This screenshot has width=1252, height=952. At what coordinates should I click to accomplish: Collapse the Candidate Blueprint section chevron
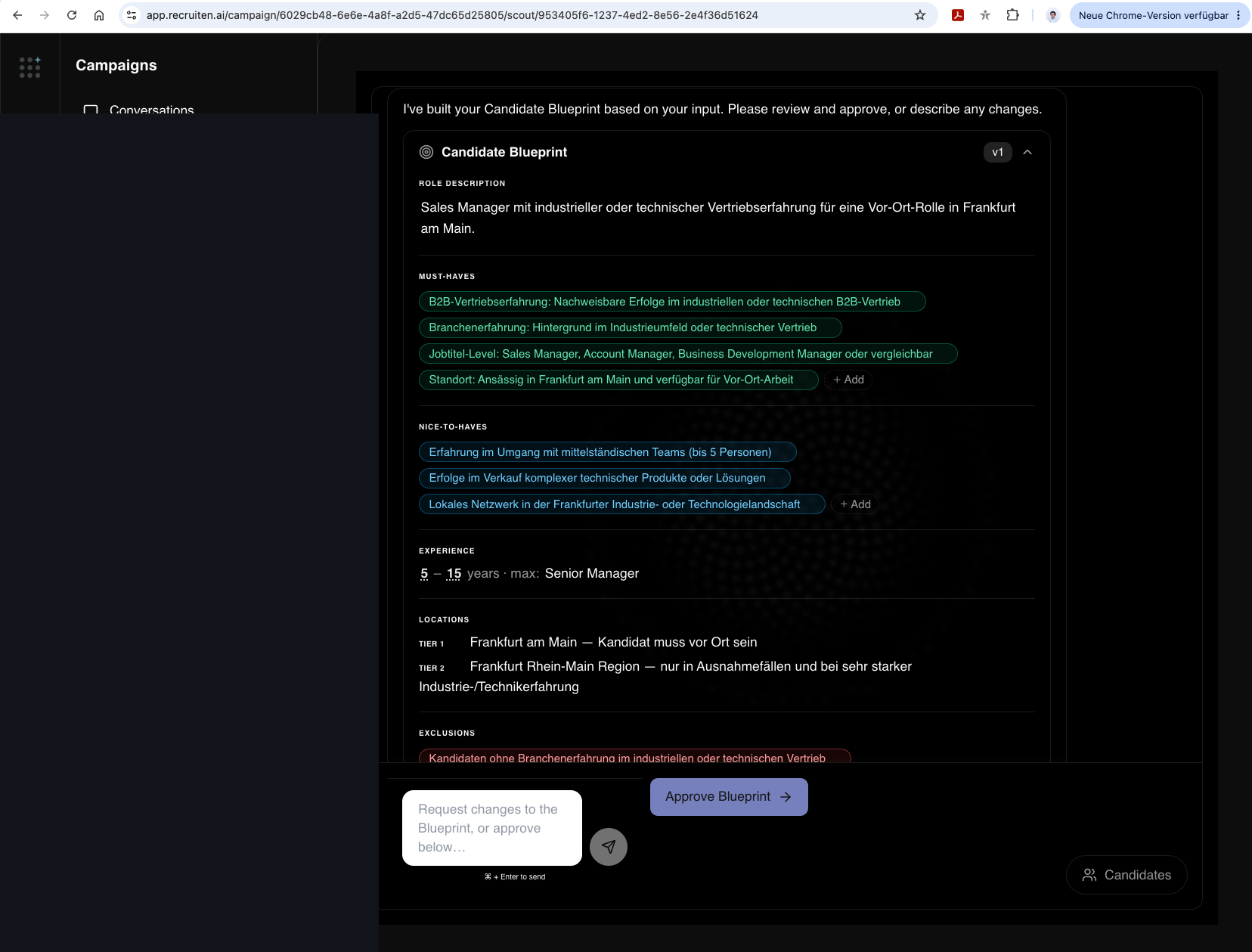pos(1027,152)
